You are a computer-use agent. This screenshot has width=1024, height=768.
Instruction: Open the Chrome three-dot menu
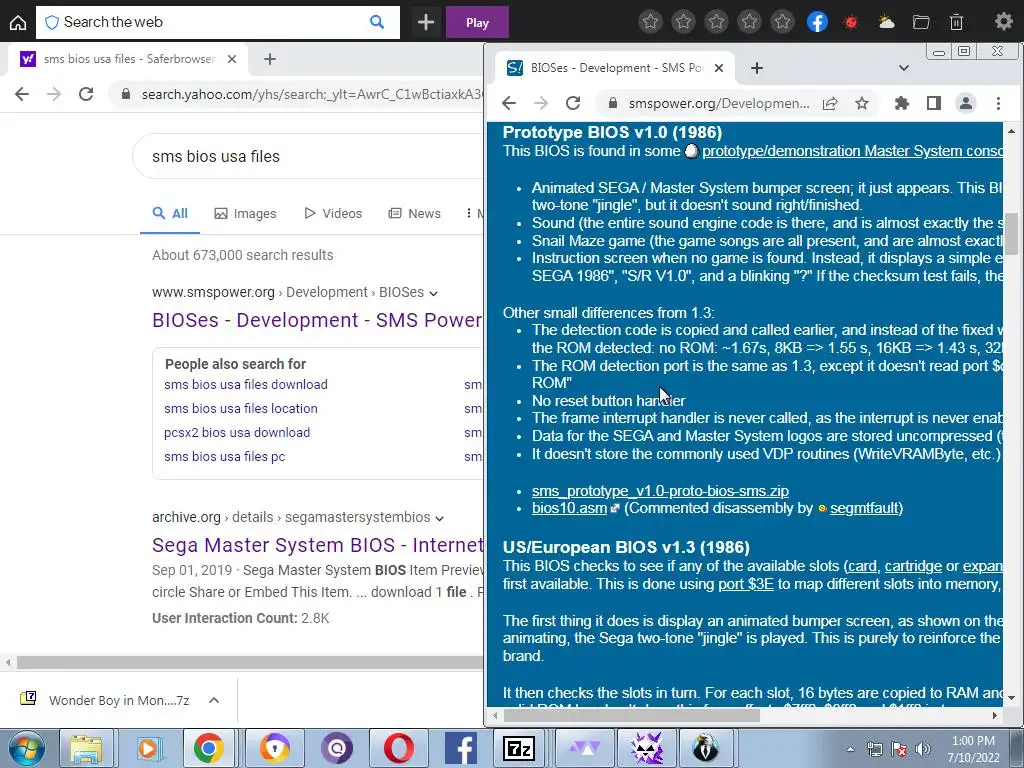(x=998, y=103)
